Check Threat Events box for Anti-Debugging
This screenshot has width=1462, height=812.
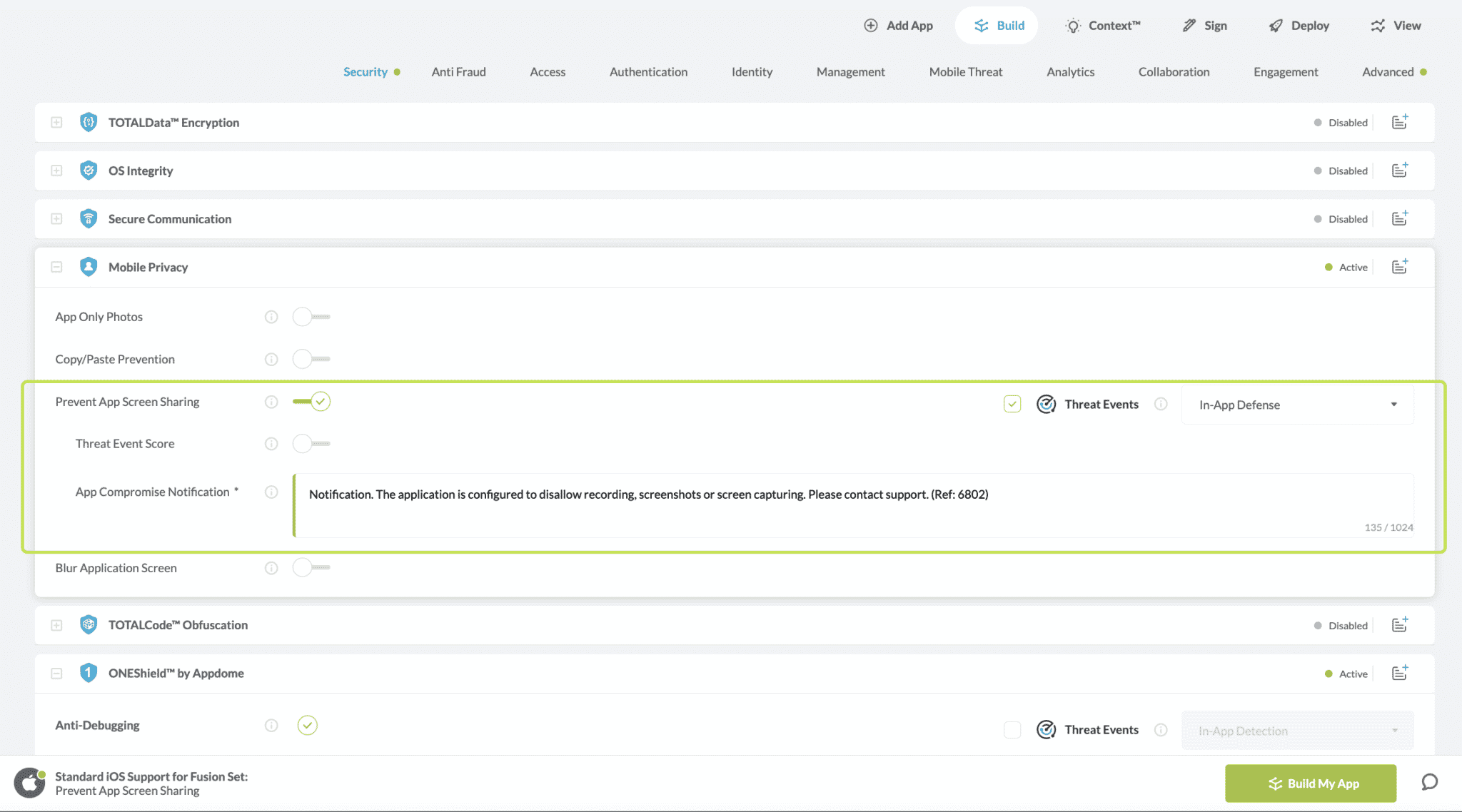1012,730
